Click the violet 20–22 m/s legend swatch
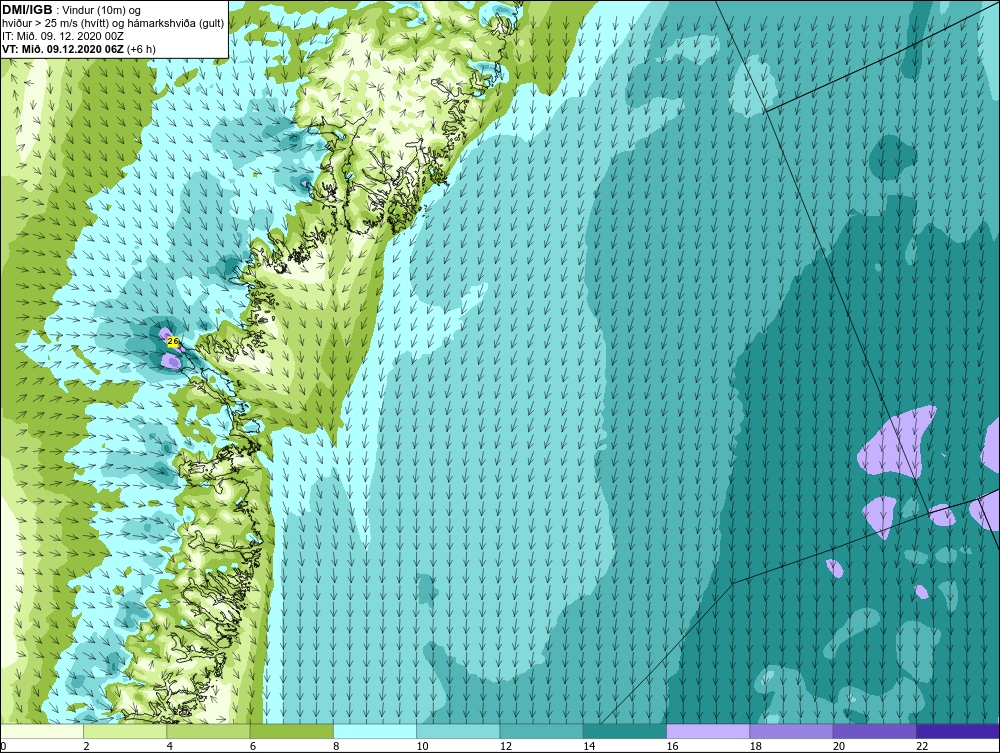The image size is (1000, 753). tap(874, 731)
